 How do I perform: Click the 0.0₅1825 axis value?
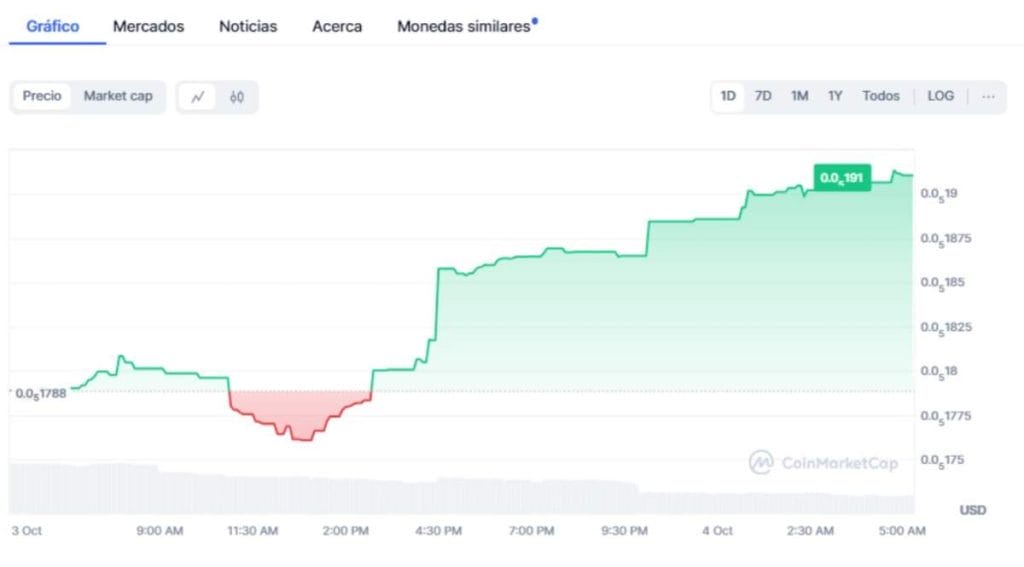click(x=946, y=327)
